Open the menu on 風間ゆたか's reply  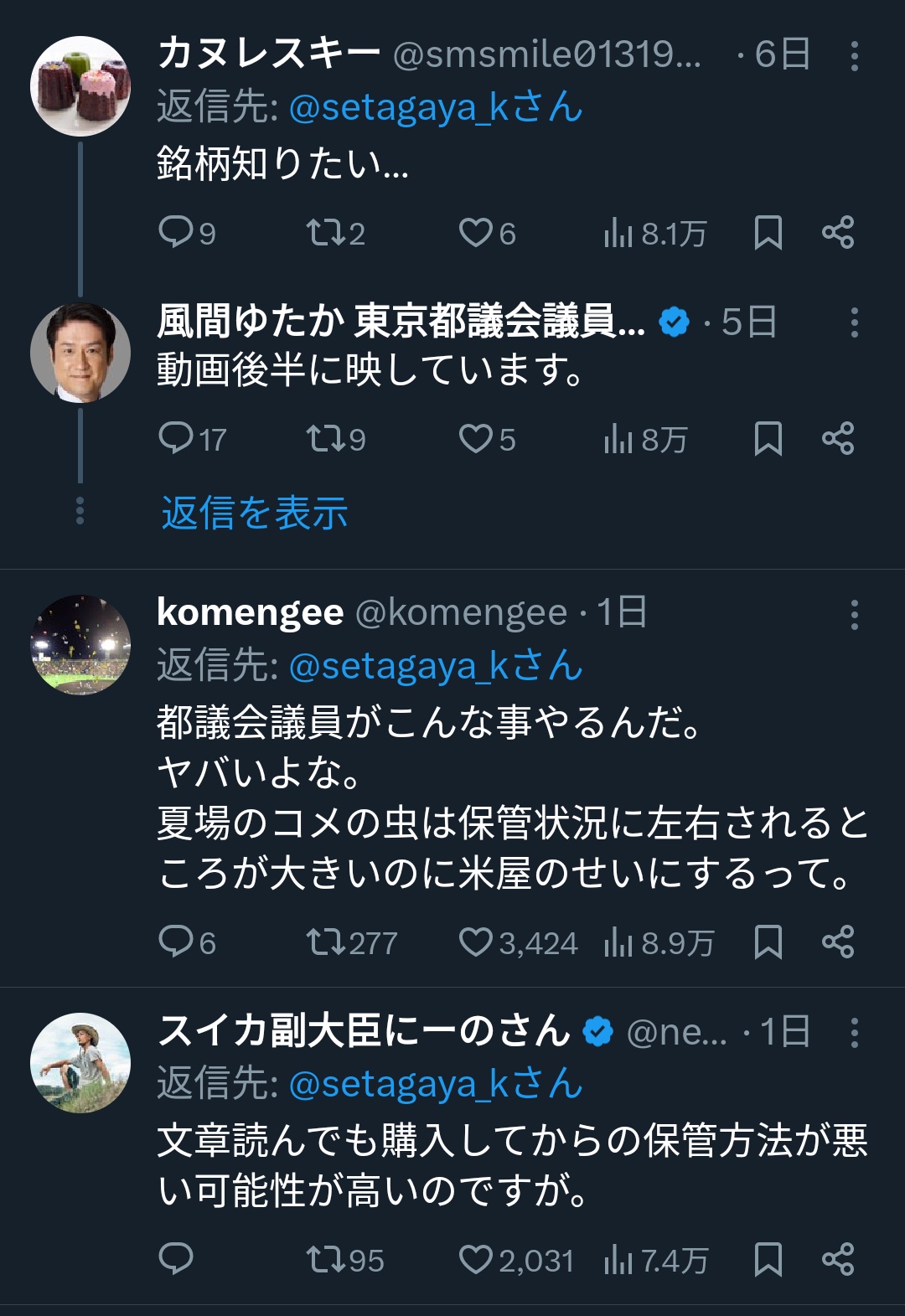(853, 320)
